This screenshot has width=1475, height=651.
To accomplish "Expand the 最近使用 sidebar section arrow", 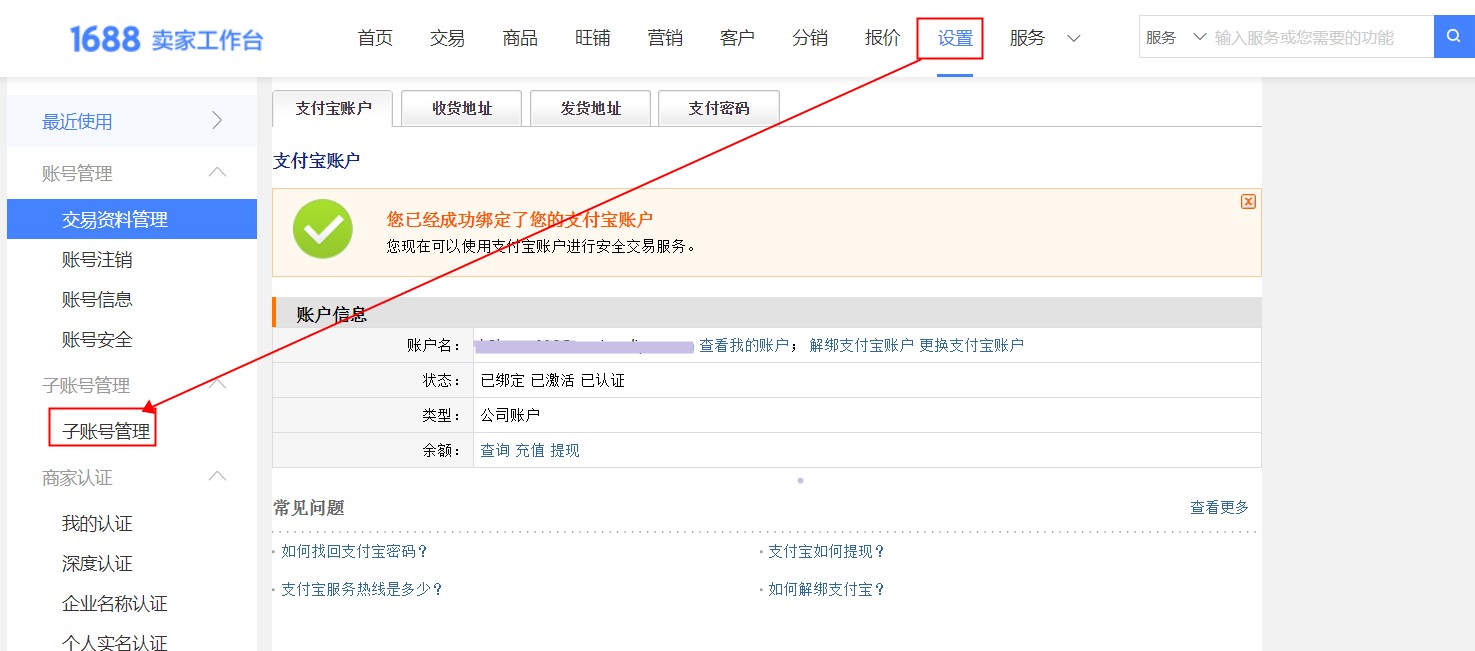I will click(x=217, y=121).
